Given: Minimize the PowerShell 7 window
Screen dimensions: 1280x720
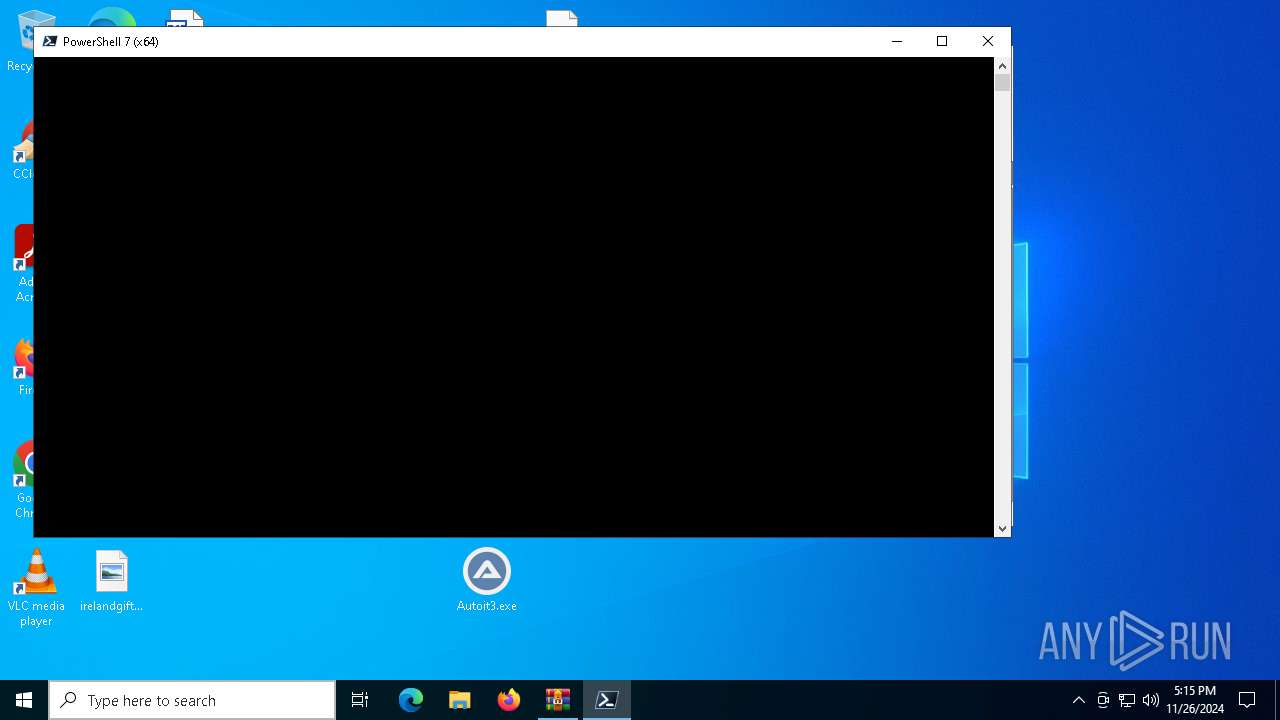Looking at the screenshot, I should [897, 41].
